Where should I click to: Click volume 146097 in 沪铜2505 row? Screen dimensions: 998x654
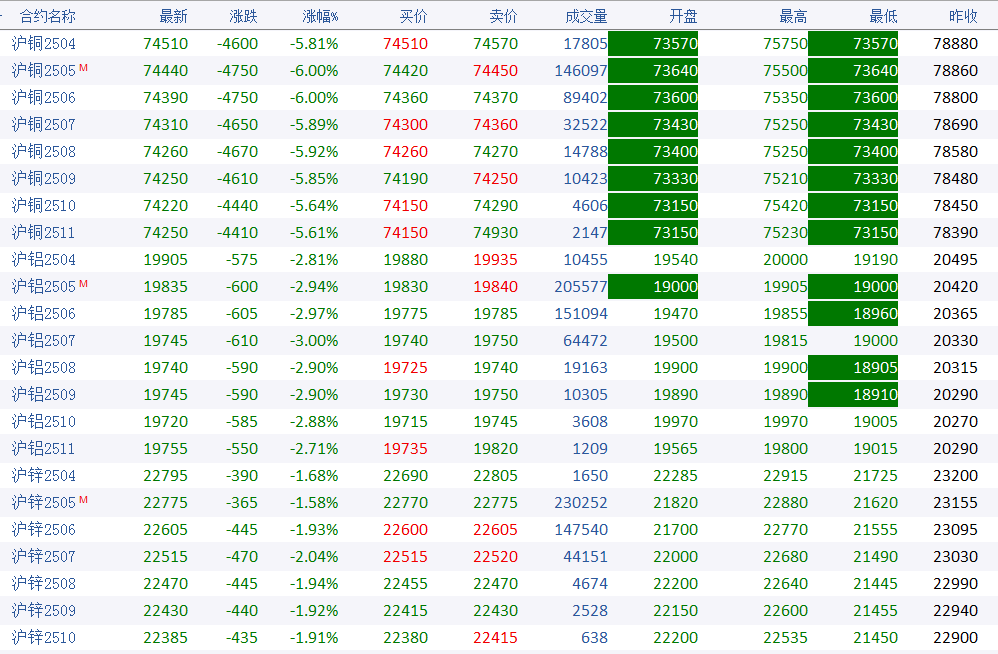(x=580, y=71)
